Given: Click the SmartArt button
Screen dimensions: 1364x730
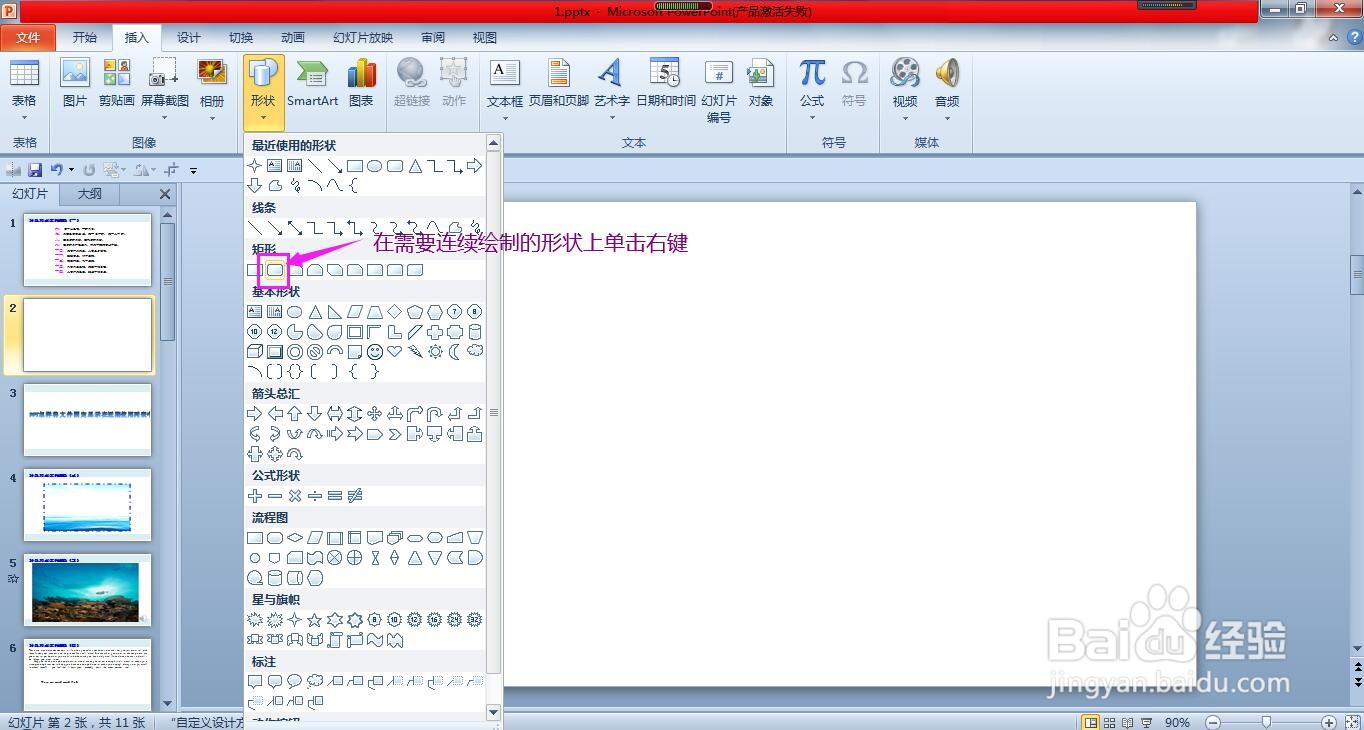Looking at the screenshot, I should 313,82.
